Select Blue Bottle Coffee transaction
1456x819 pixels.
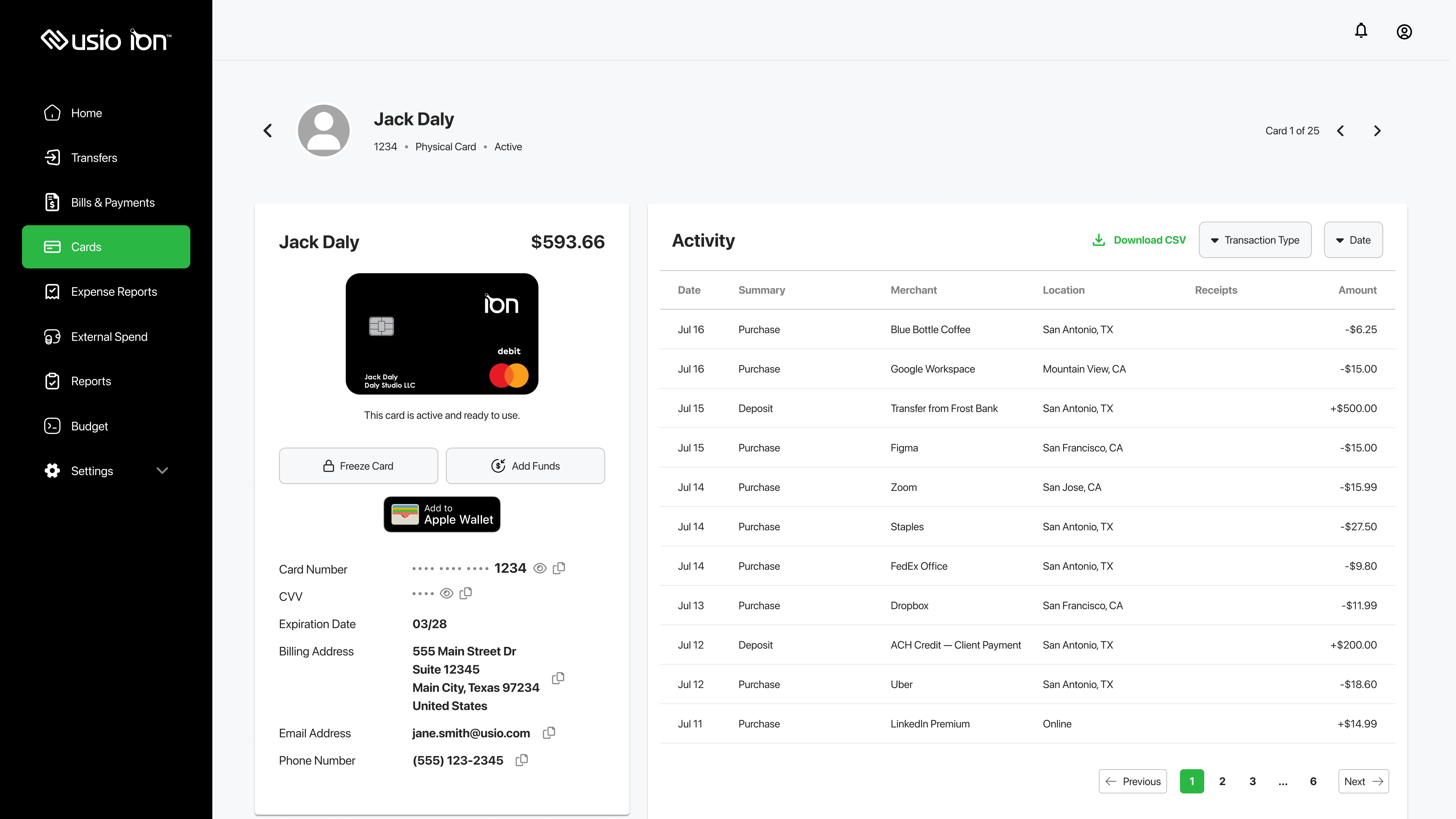(1027, 330)
